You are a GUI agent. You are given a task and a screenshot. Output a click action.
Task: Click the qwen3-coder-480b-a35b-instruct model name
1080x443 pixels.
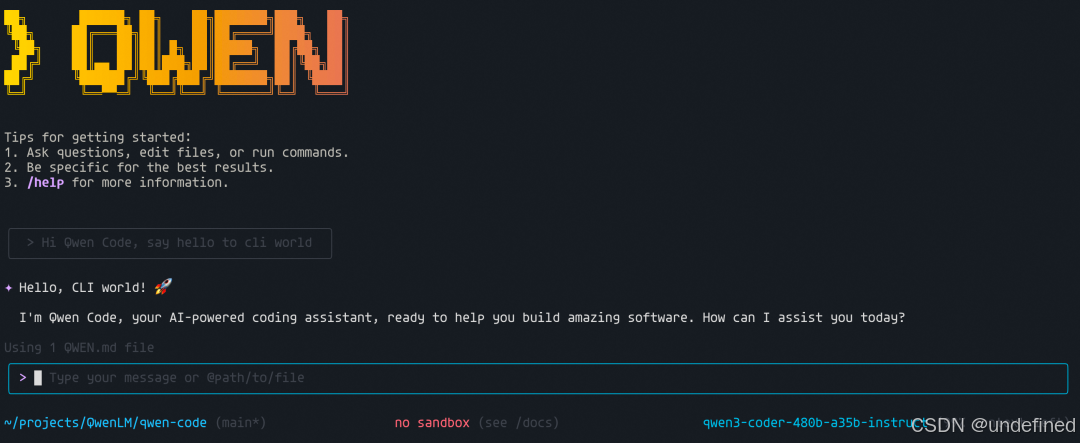coord(816,422)
